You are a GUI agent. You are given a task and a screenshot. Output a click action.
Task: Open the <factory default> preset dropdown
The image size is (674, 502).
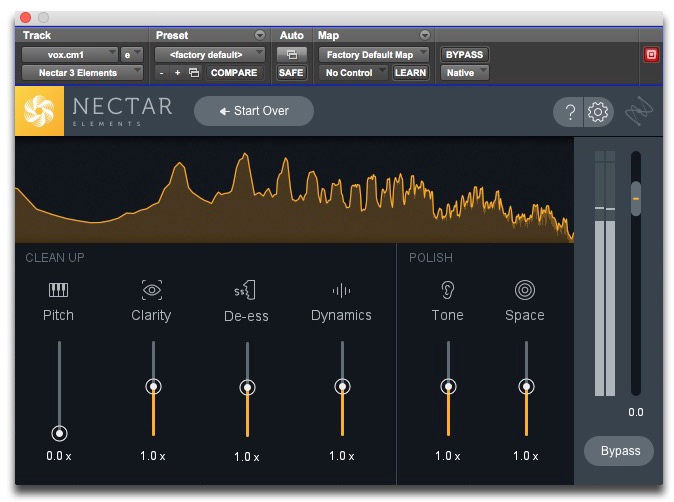tap(210, 55)
